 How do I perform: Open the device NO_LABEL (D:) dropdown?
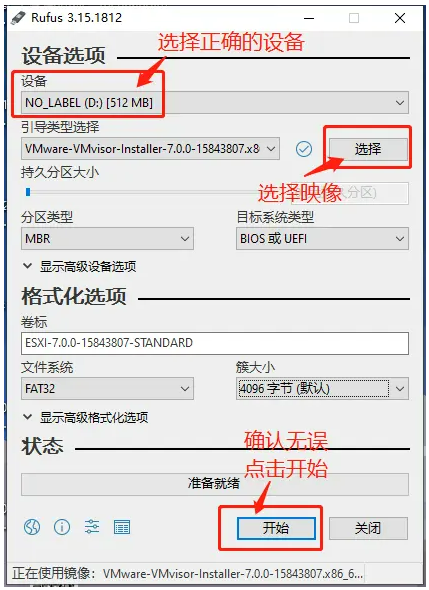coord(215,103)
